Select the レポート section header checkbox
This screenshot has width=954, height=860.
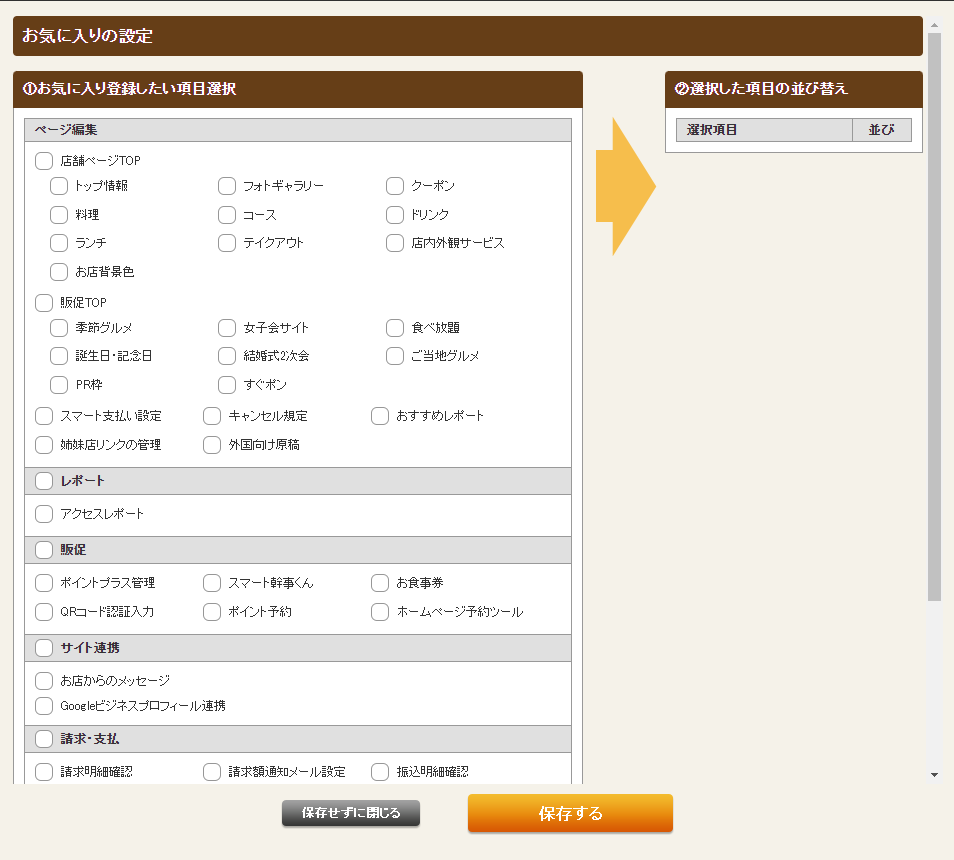[x=44, y=480]
